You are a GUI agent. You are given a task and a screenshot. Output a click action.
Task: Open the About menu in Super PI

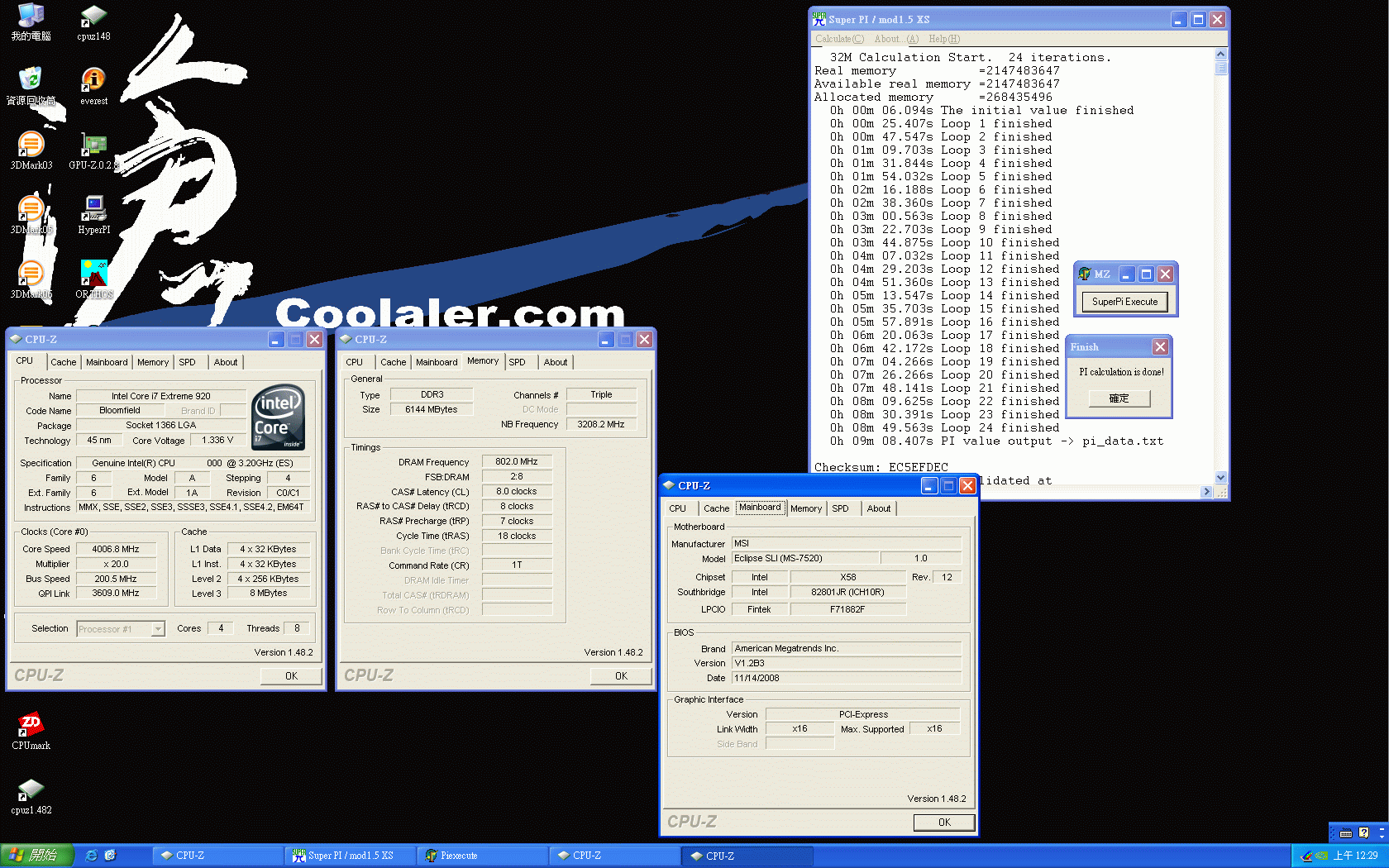tap(896, 39)
